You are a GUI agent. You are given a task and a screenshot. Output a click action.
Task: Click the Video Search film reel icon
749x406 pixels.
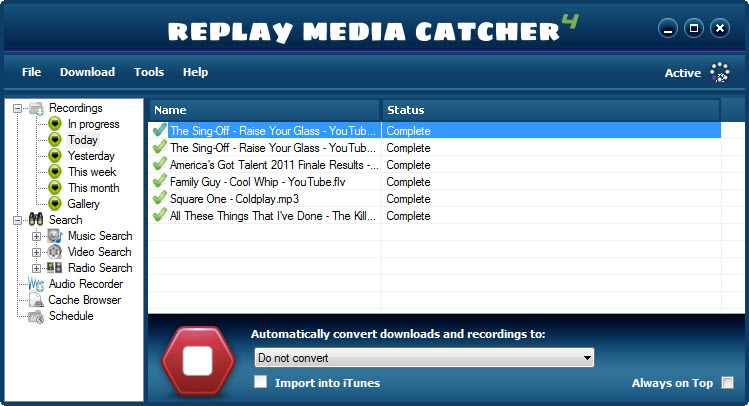[55, 252]
